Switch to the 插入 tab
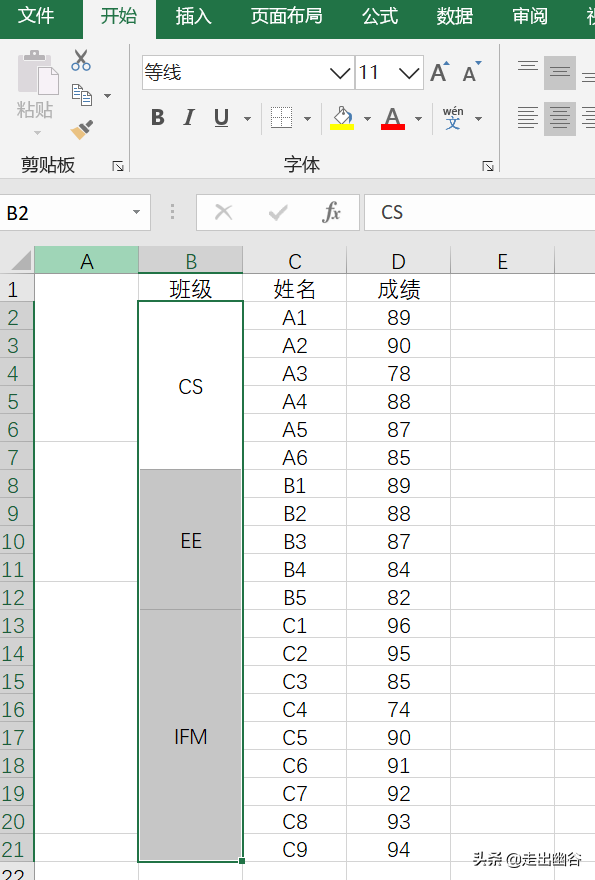 194,16
